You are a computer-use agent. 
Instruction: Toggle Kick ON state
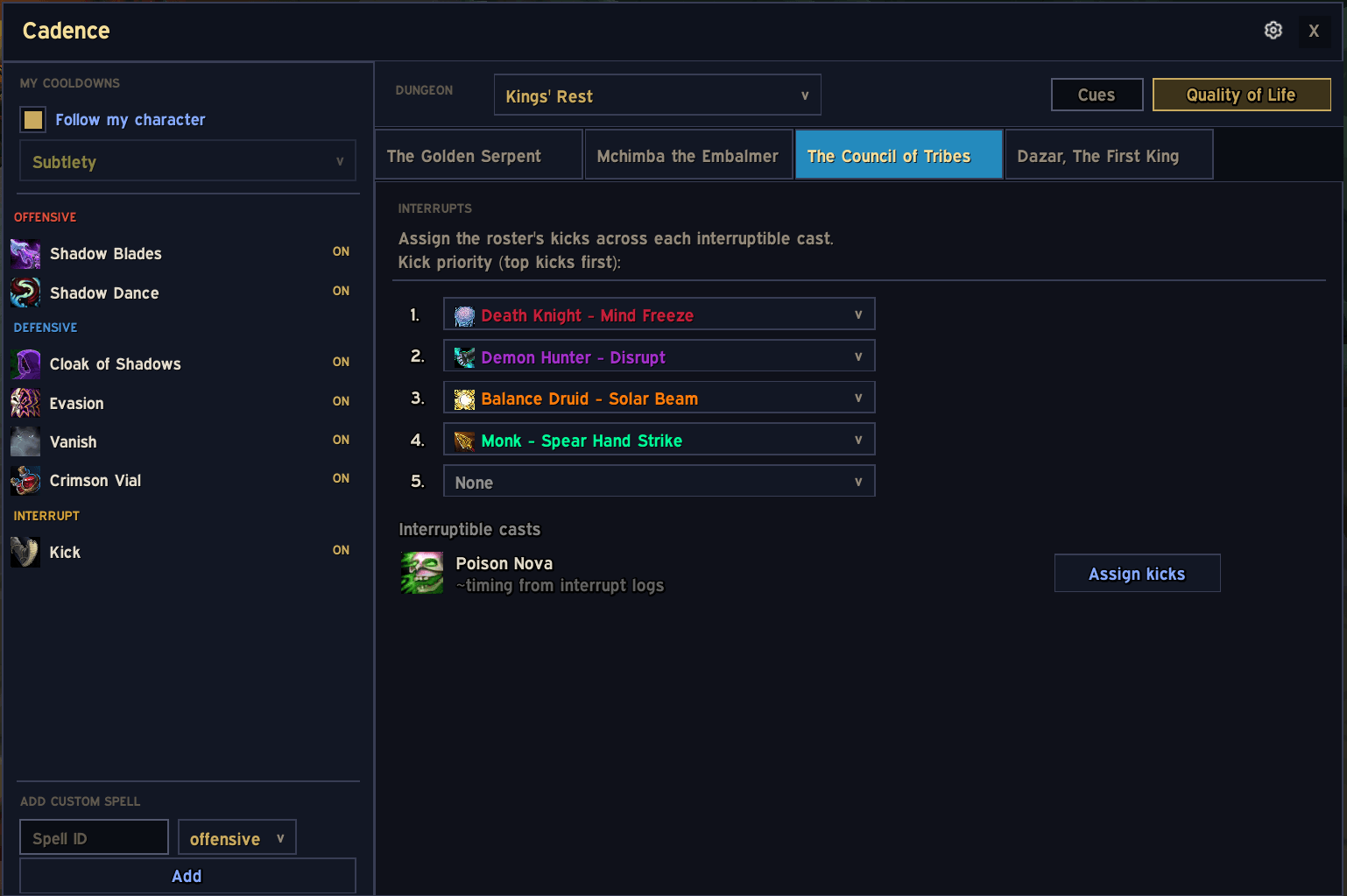pyautogui.click(x=341, y=550)
